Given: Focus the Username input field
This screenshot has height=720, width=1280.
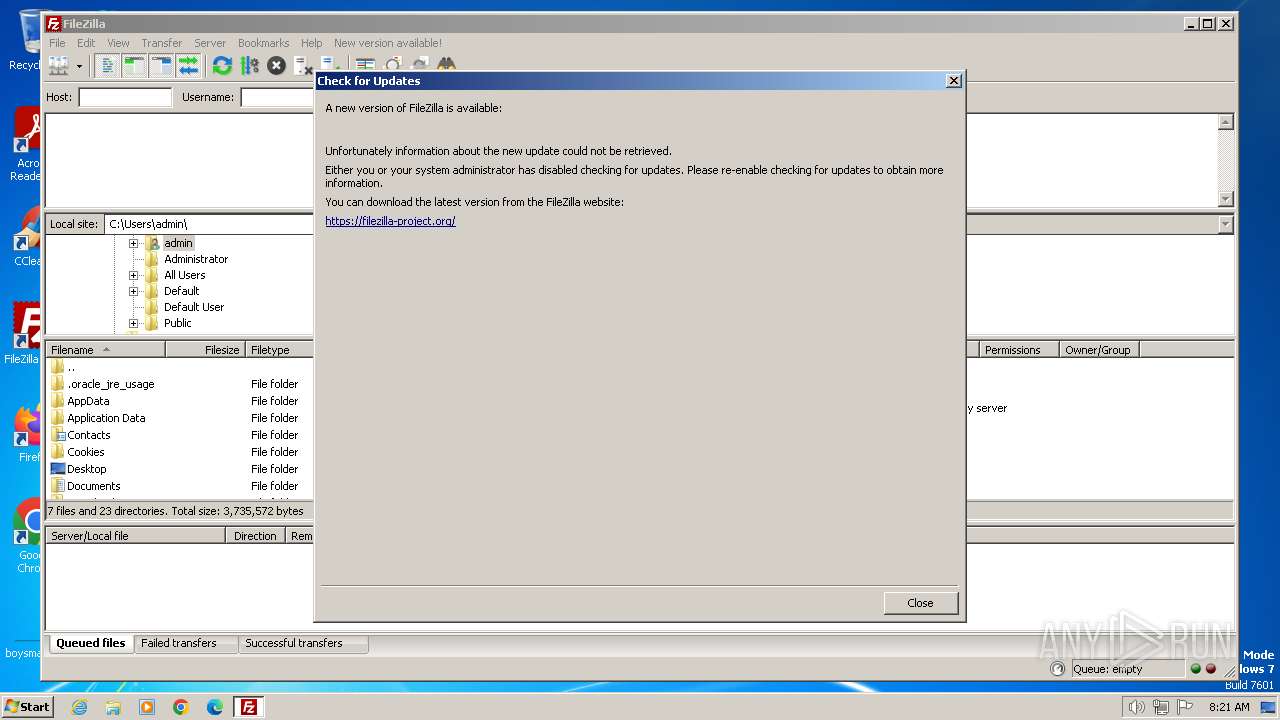Looking at the screenshot, I should (277, 97).
